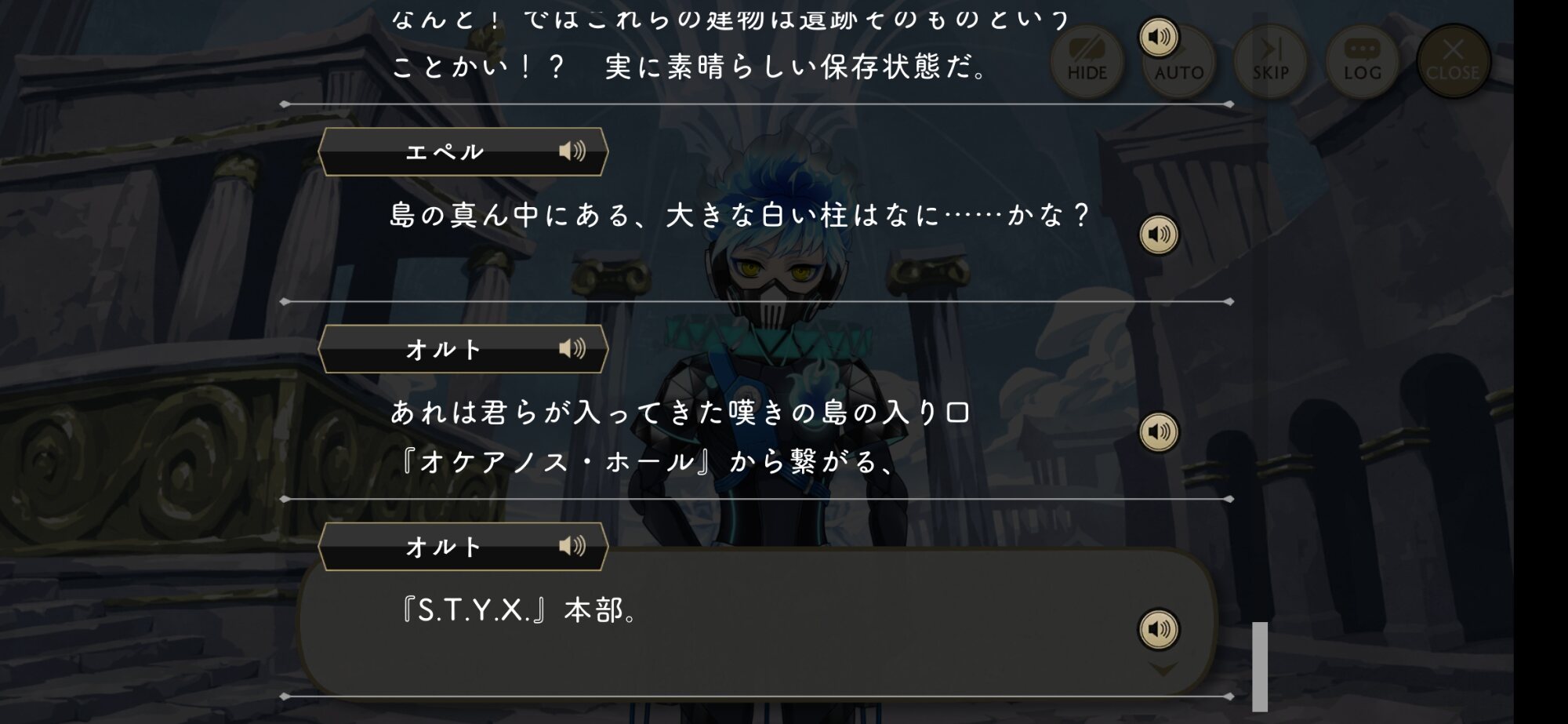Tap the speaker icon in エペル name tag
This screenshot has width=1568, height=724.
tap(572, 151)
